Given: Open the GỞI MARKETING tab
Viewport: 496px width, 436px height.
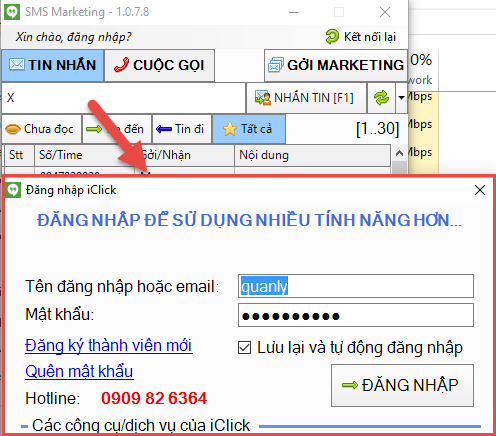Looking at the screenshot, I should 336,65.
